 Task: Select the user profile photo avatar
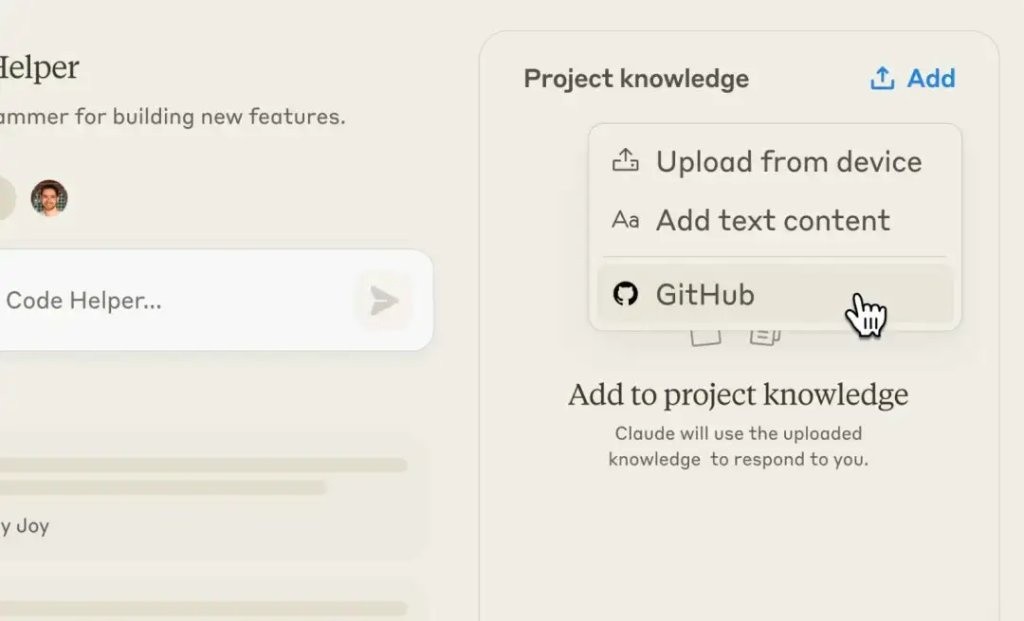point(49,198)
